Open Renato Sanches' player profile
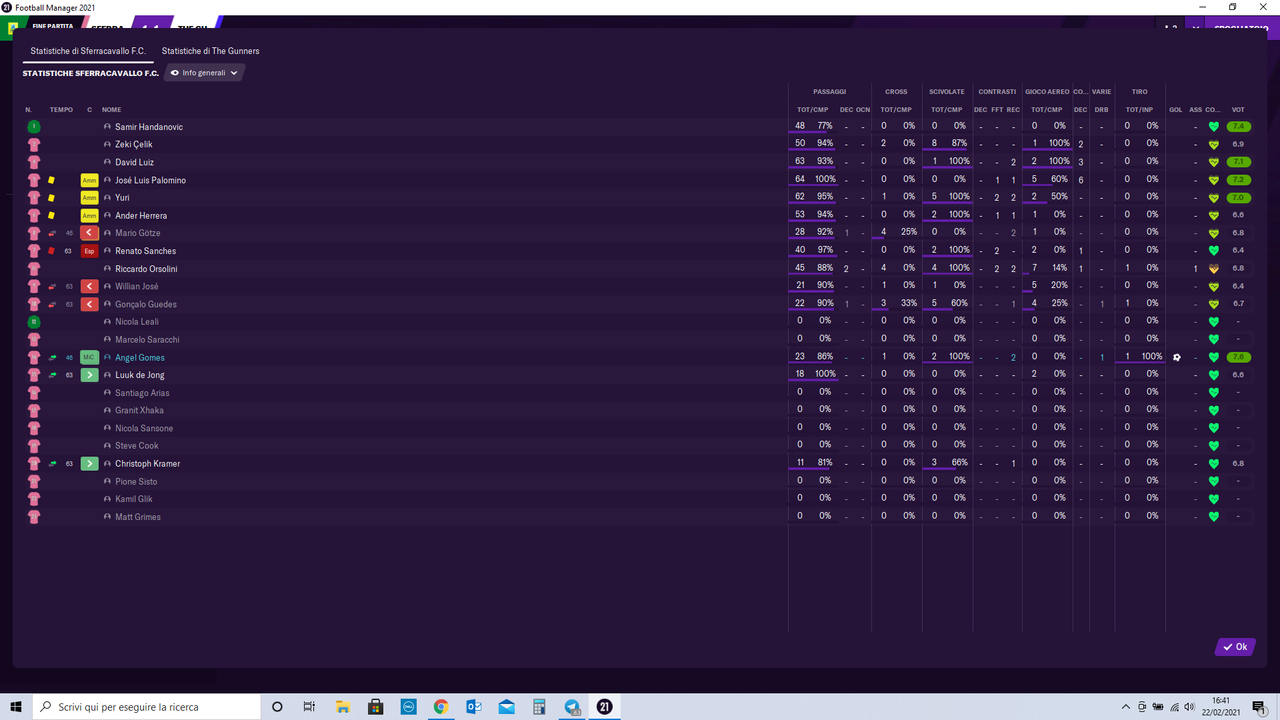 (x=145, y=251)
